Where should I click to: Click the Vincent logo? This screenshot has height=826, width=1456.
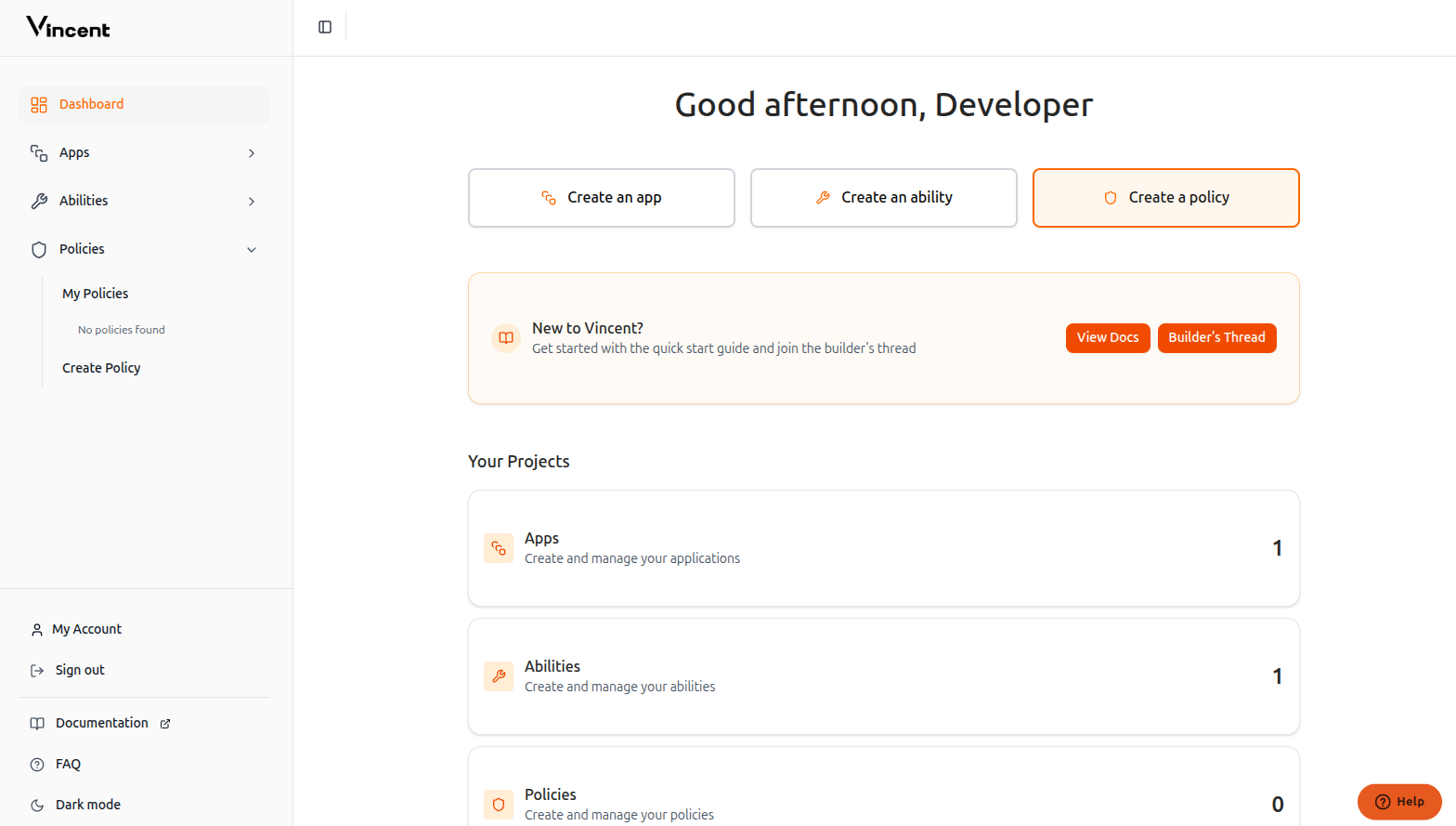(x=68, y=28)
